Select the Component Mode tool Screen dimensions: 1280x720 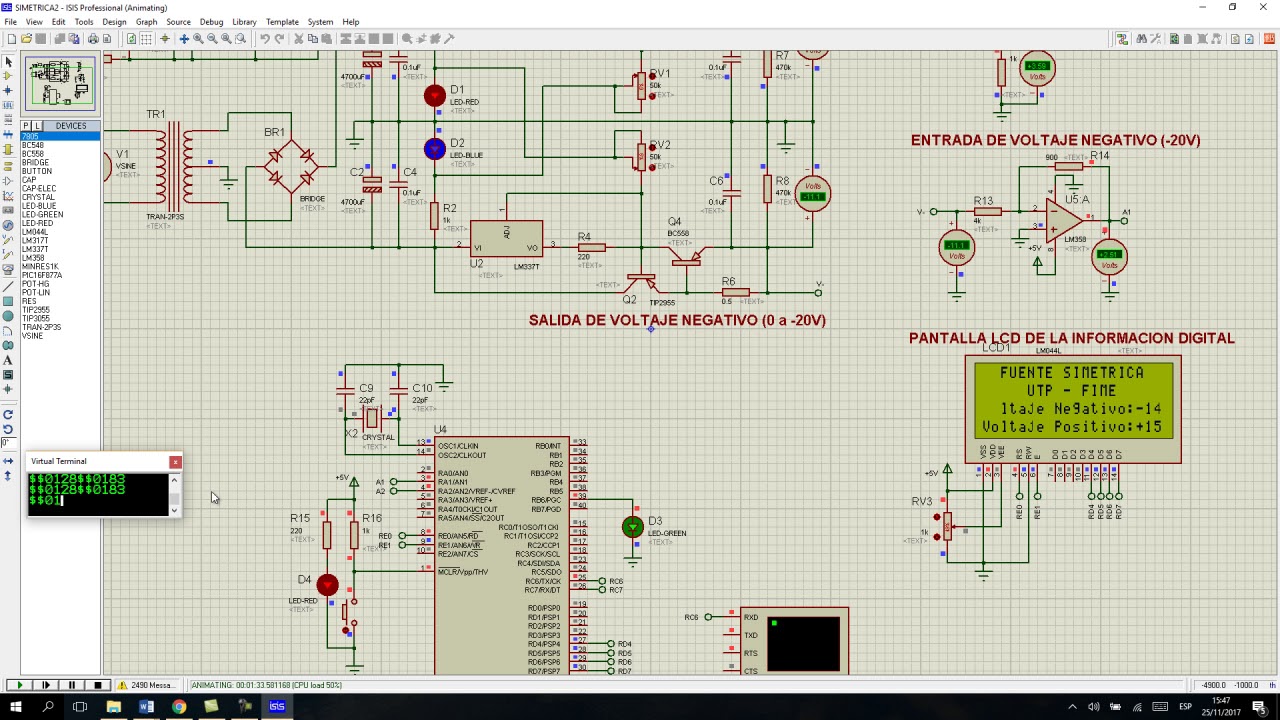8,76
